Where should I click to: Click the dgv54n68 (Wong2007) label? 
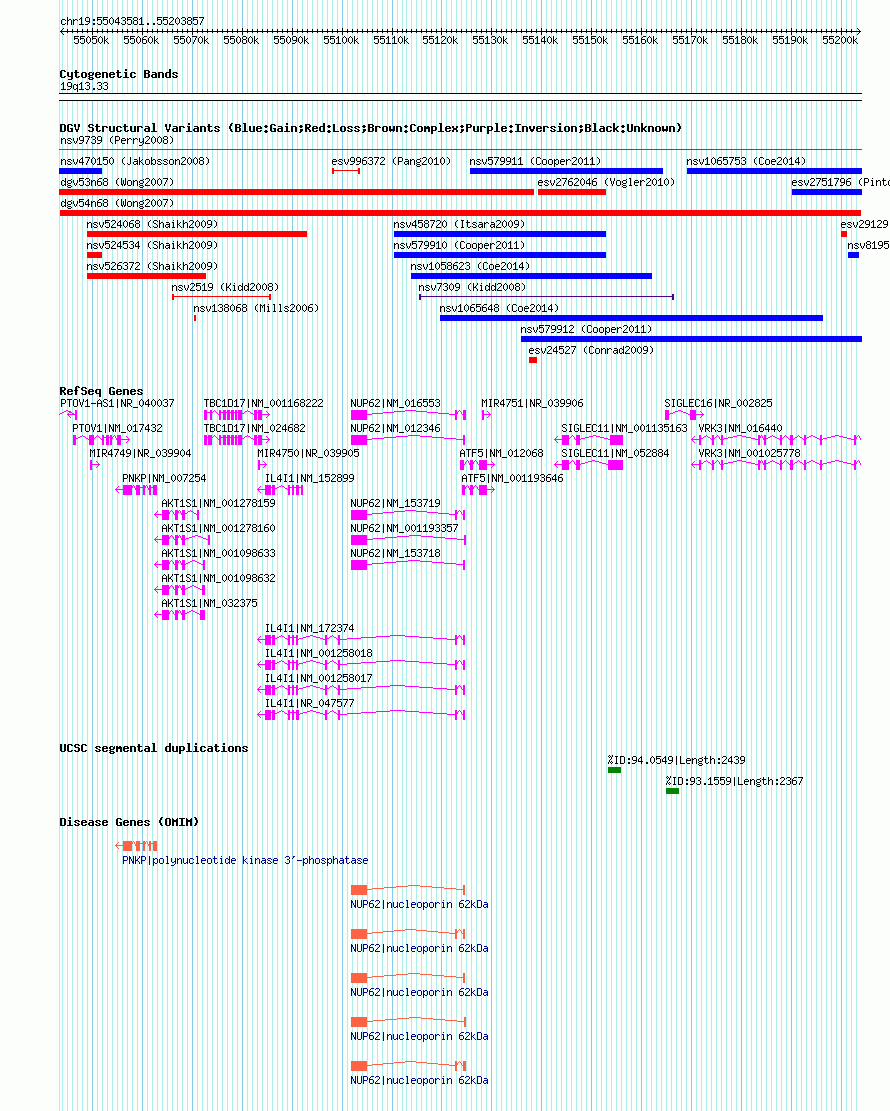[x=117, y=203]
